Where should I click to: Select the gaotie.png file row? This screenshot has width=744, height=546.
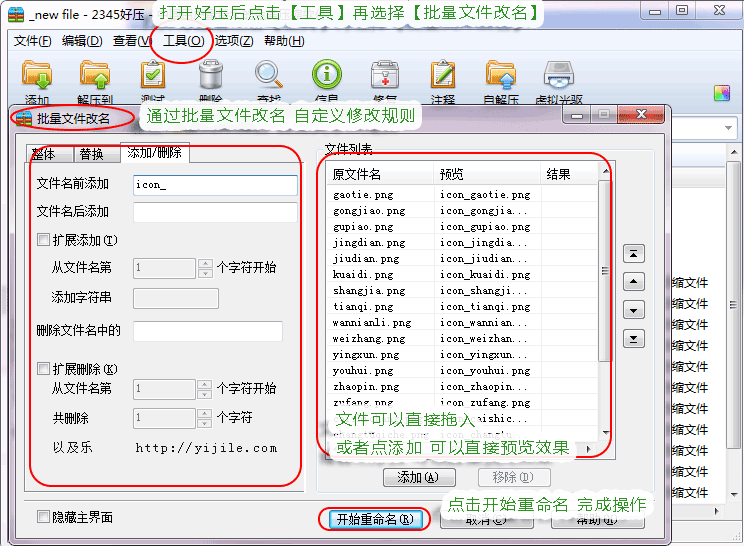[462, 194]
